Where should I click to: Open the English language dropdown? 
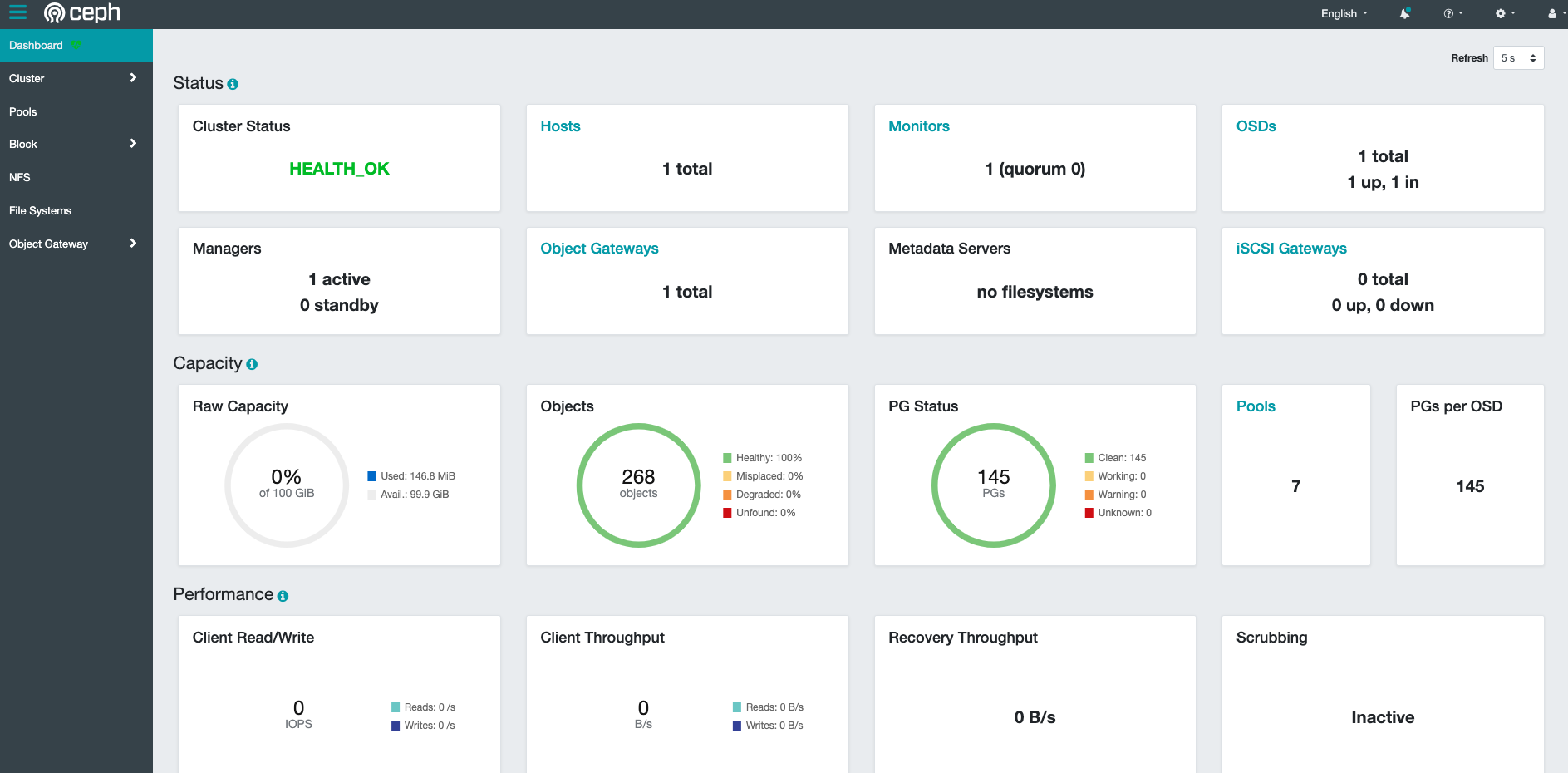[x=1344, y=13]
